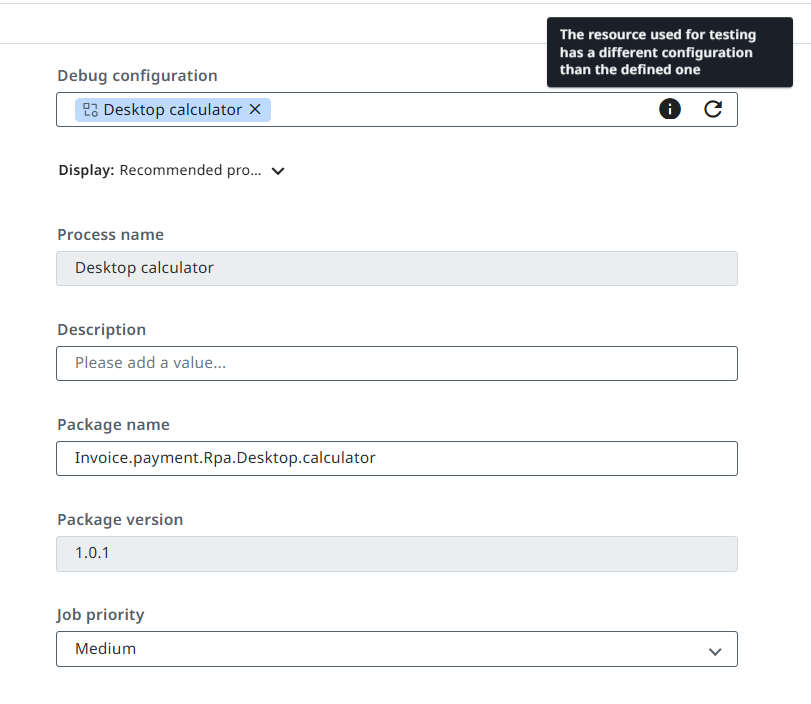Click the Job priority field label
The width and height of the screenshot is (811, 704).
[x=101, y=615]
